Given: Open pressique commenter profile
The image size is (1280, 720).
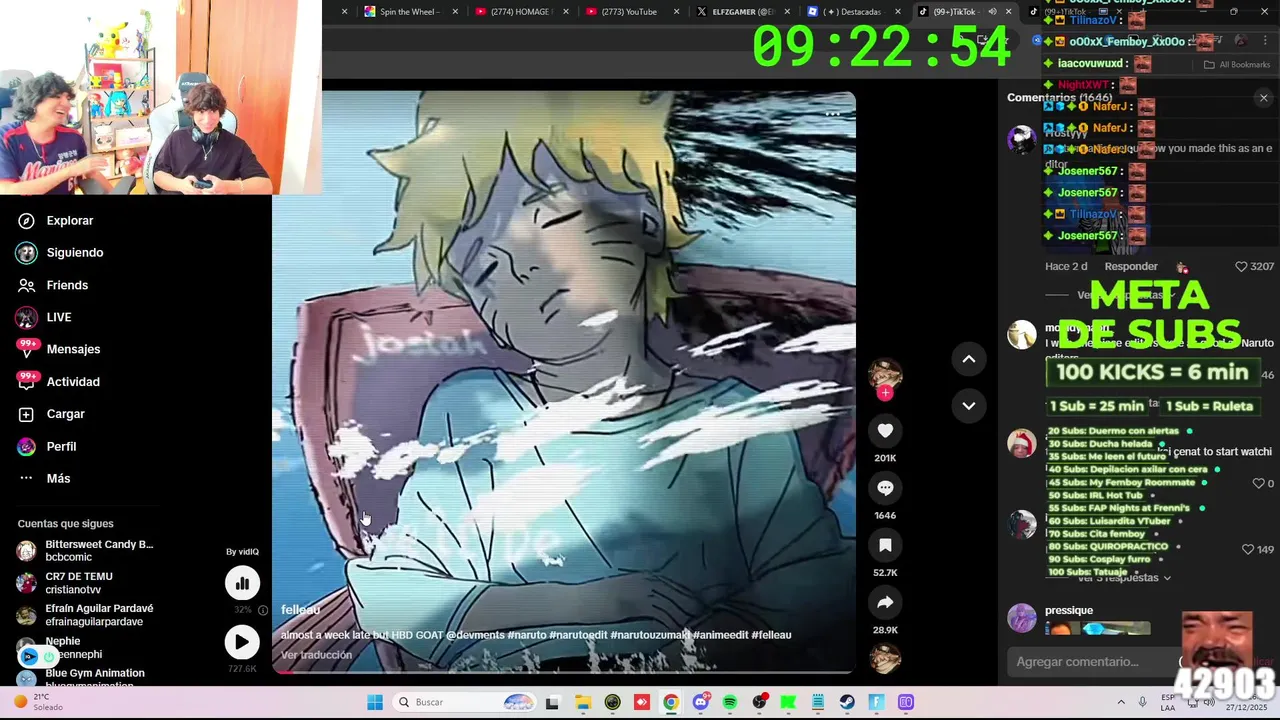Looking at the screenshot, I should [x=1069, y=611].
